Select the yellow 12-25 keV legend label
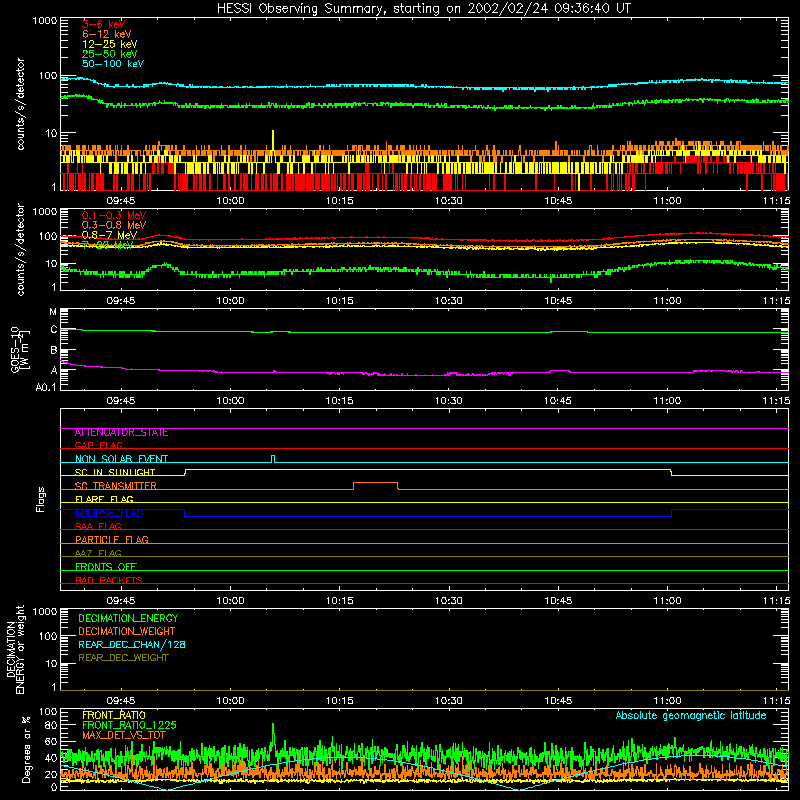The image size is (800, 800). tap(109, 44)
